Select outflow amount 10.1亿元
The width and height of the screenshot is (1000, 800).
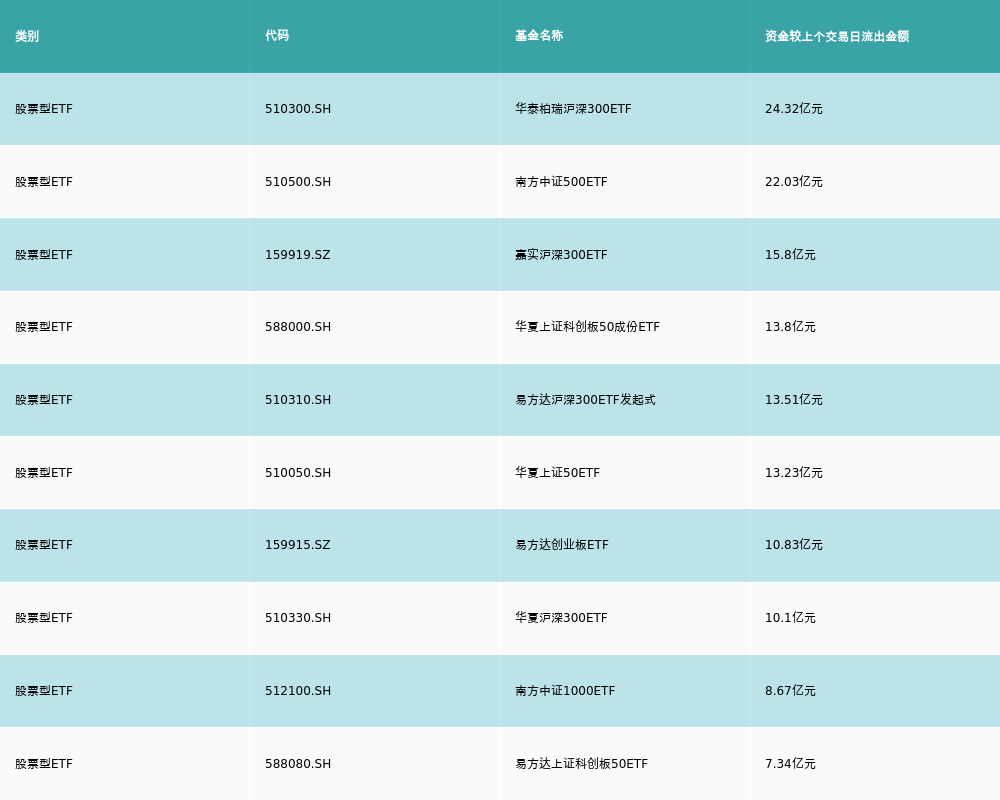coord(790,618)
